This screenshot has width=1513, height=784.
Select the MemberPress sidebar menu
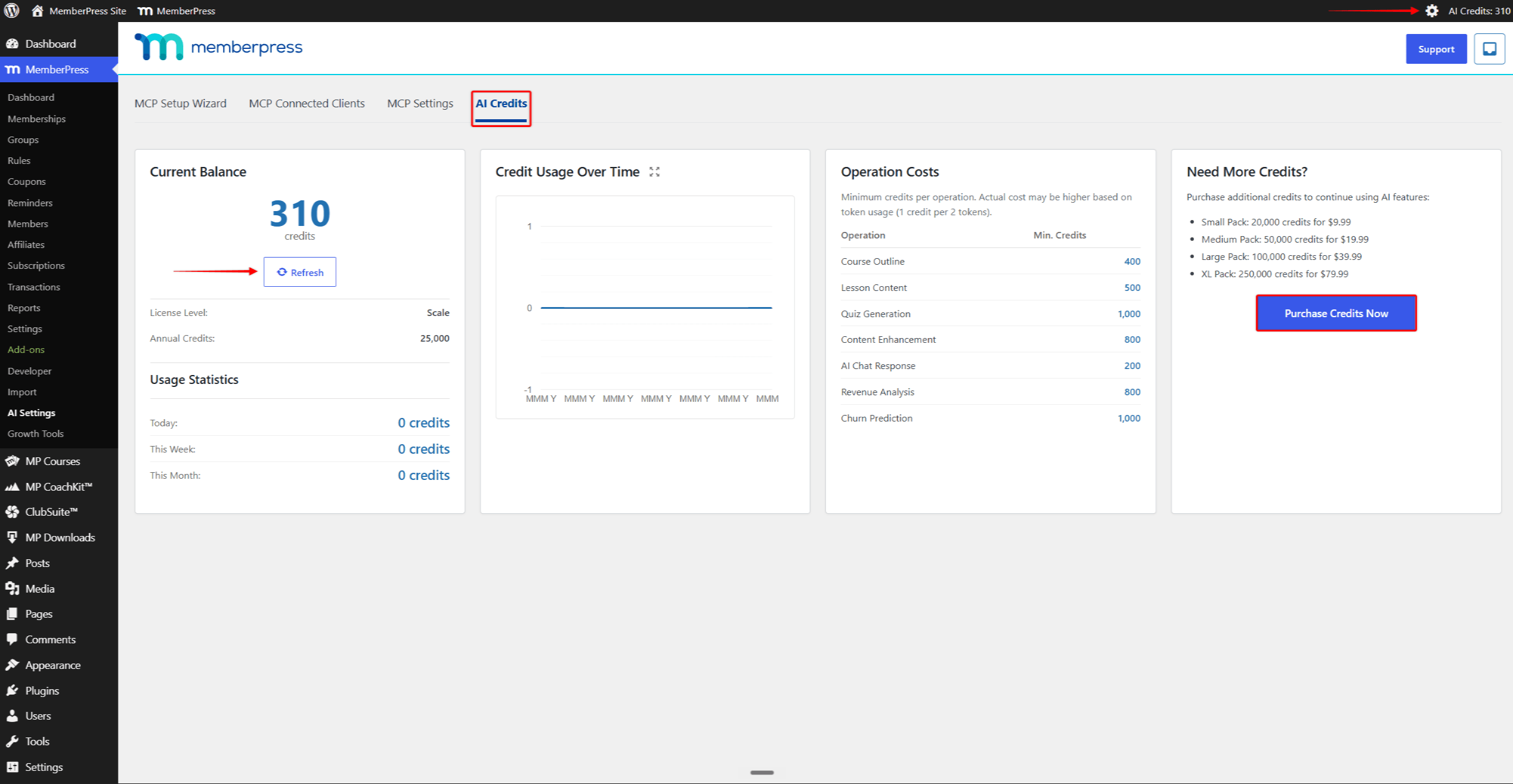pyautogui.click(x=57, y=69)
